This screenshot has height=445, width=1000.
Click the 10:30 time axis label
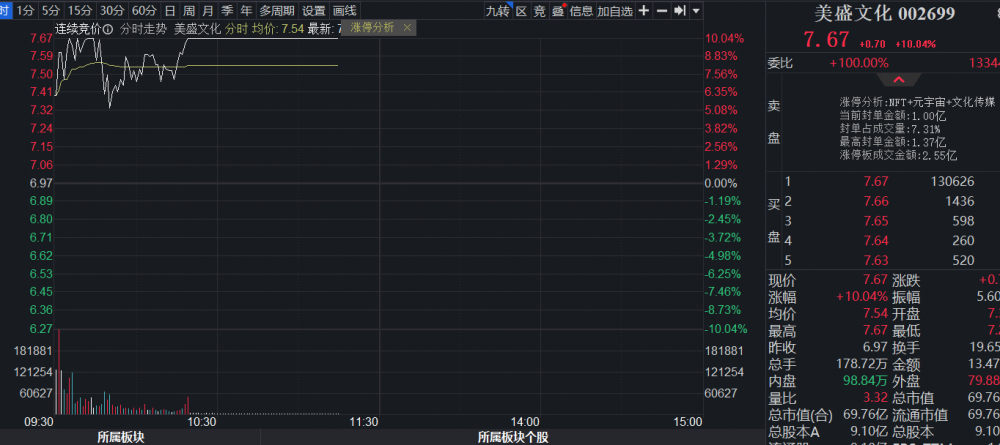202,422
